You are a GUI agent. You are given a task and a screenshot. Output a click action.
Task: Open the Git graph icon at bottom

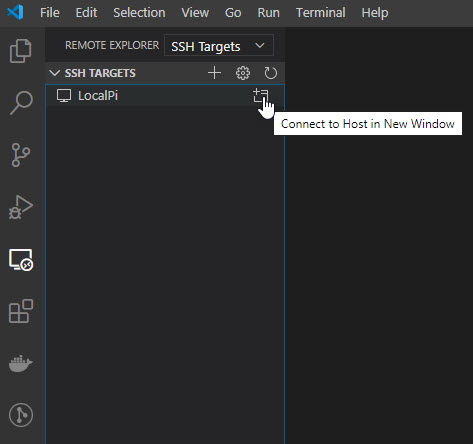pos(21,415)
